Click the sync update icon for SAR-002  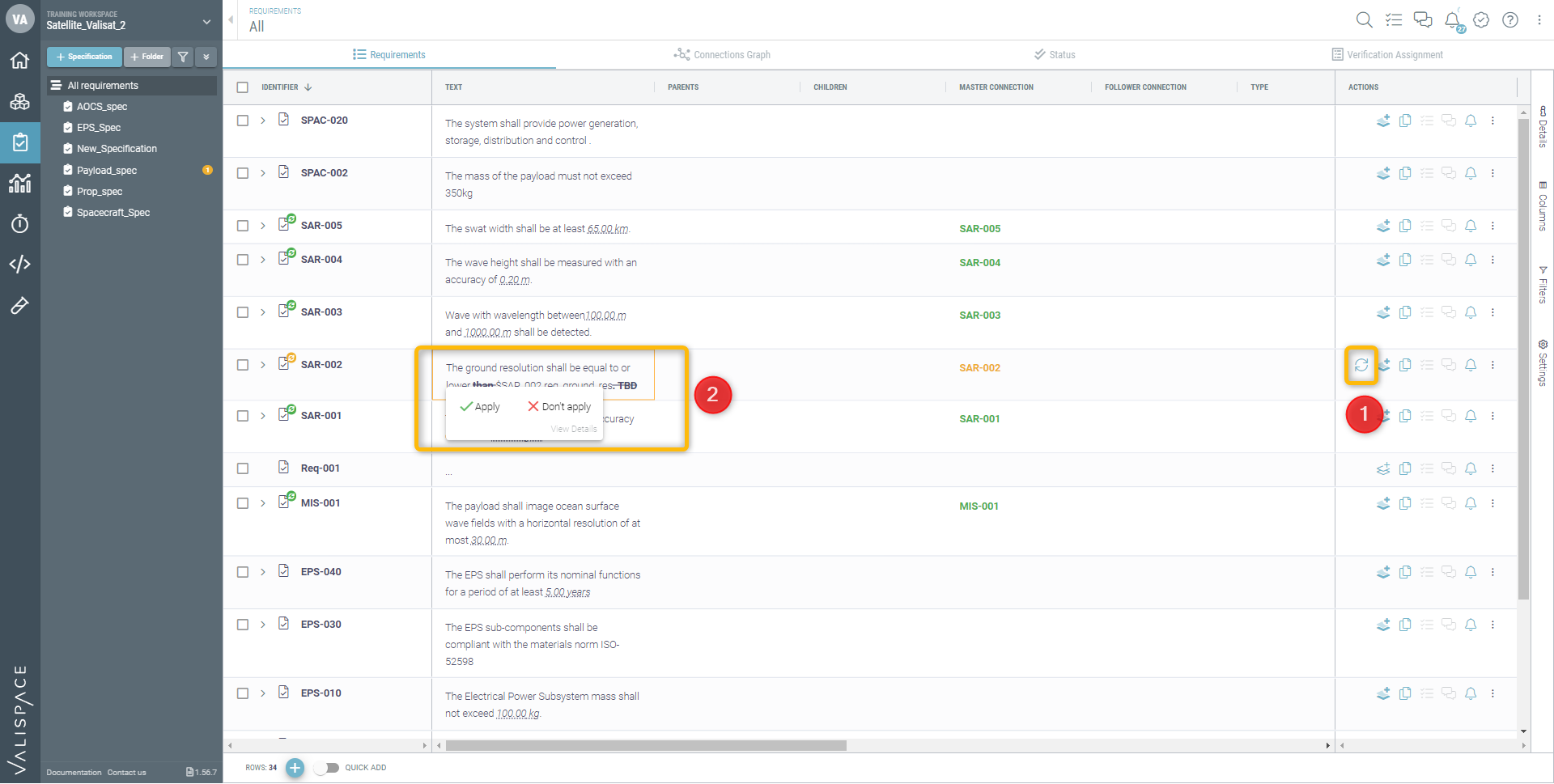pyautogui.click(x=1361, y=365)
